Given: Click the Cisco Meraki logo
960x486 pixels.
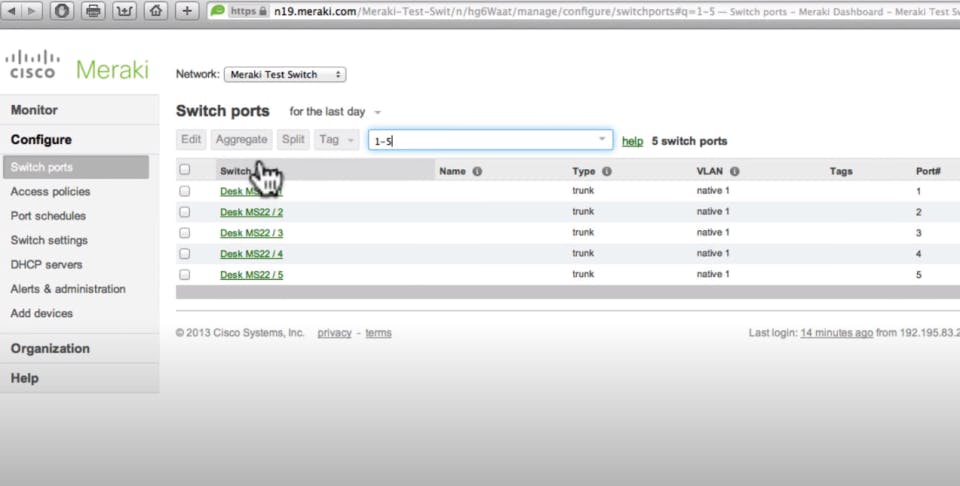Looking at the screenshot, I should pos(77,65).
